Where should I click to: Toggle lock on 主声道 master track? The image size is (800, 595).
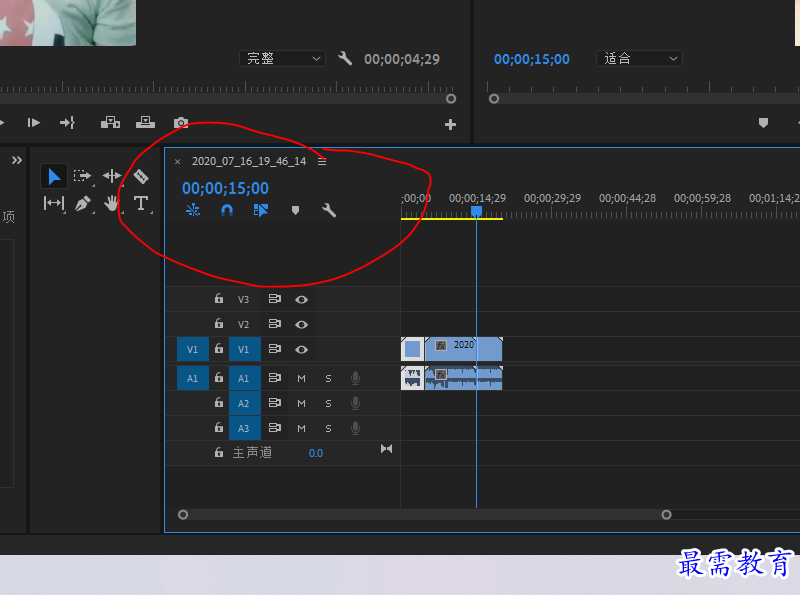(x=219, y=452)
